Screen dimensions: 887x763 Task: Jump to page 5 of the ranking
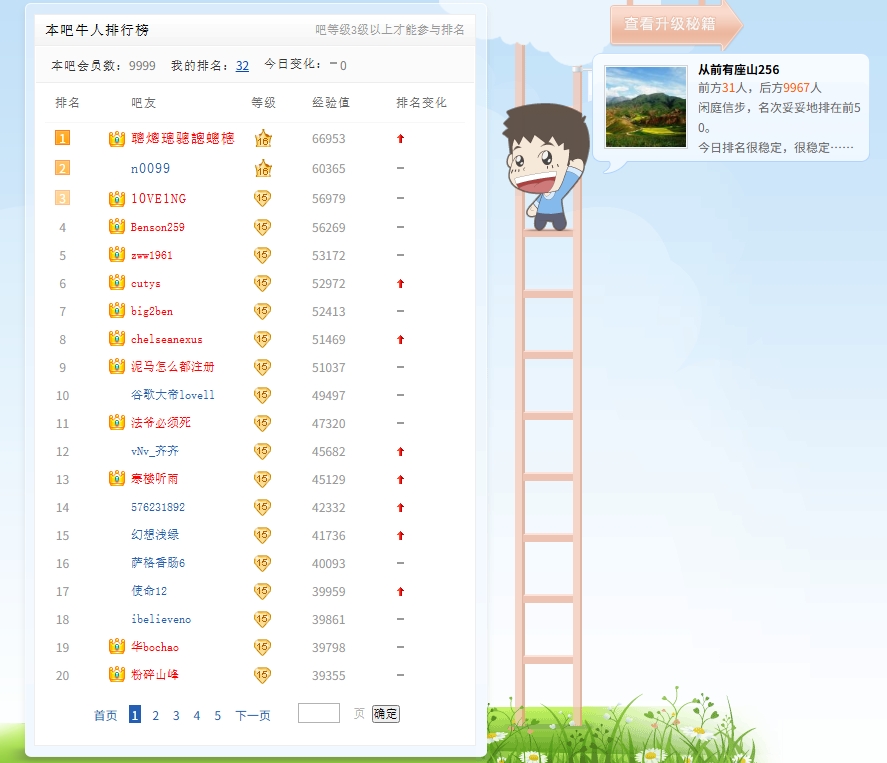click(x=217, y=715)
